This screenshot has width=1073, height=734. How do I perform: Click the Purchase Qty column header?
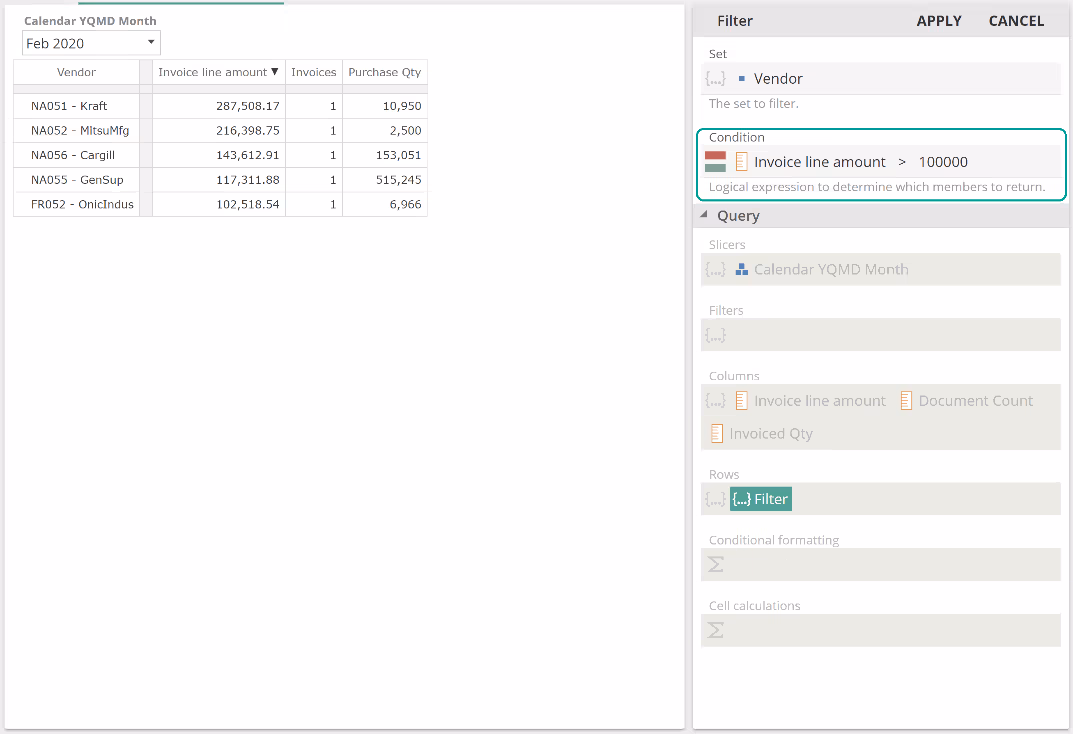tap(384, 72)
